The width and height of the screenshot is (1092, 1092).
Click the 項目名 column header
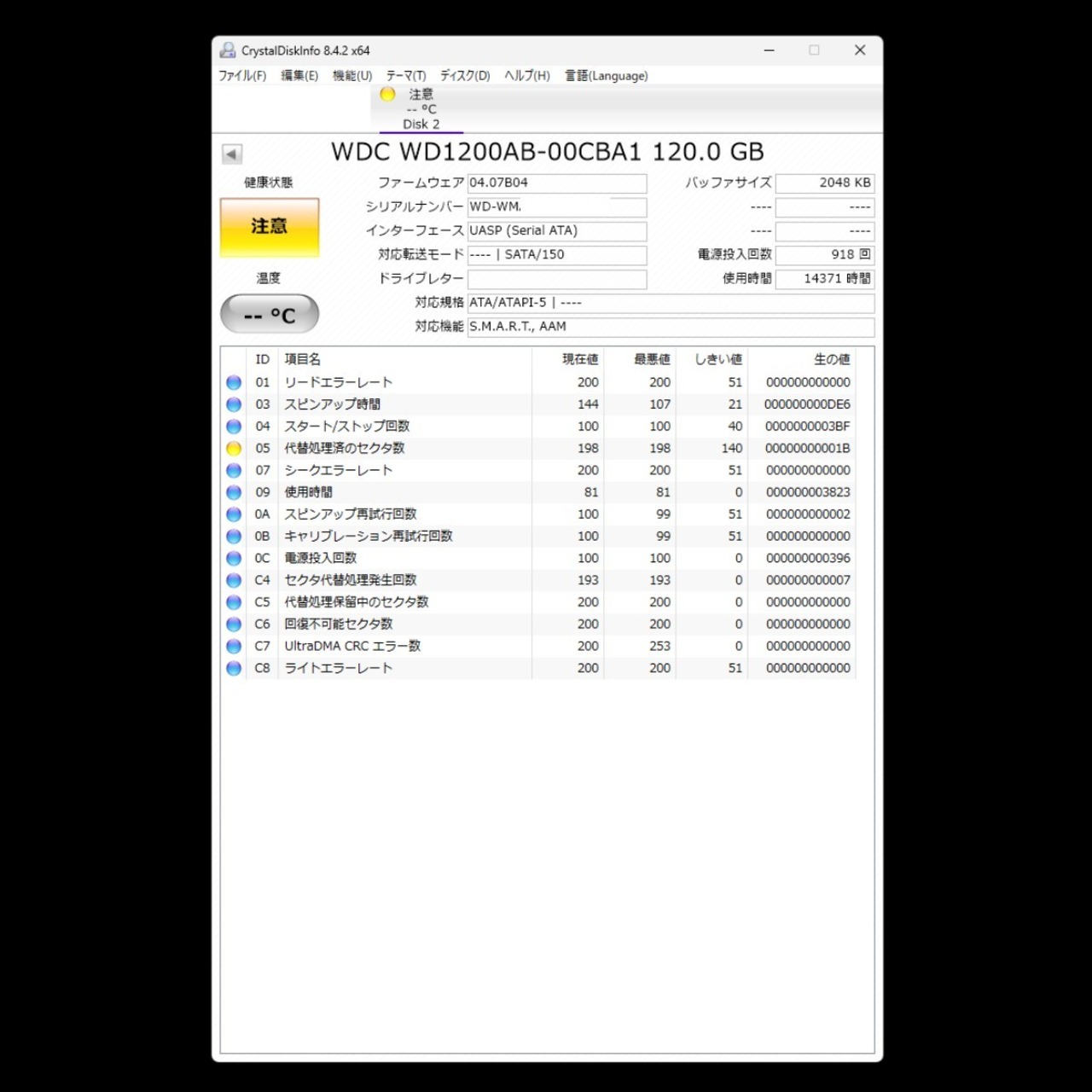[x=302, y=360]
